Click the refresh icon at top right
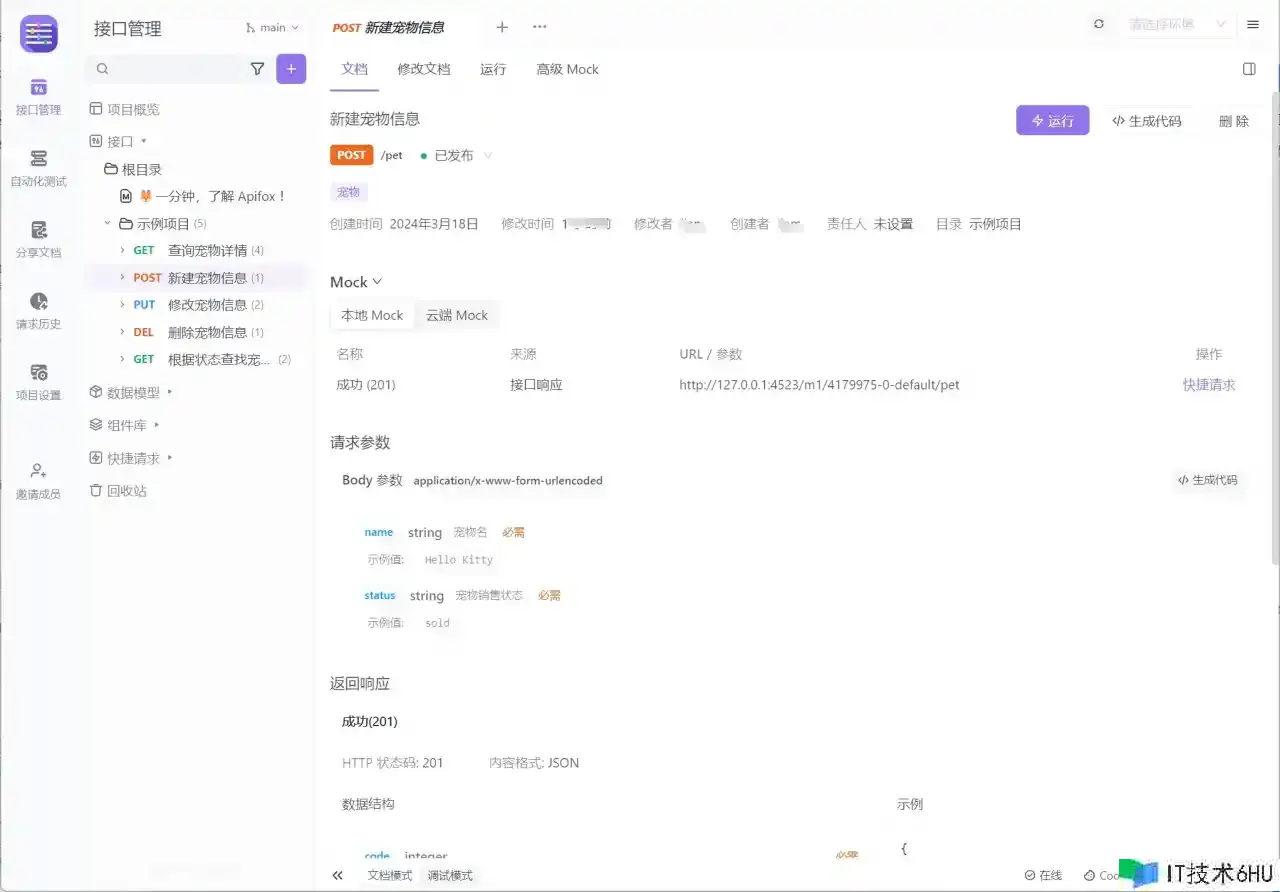 coord(1099,24)
